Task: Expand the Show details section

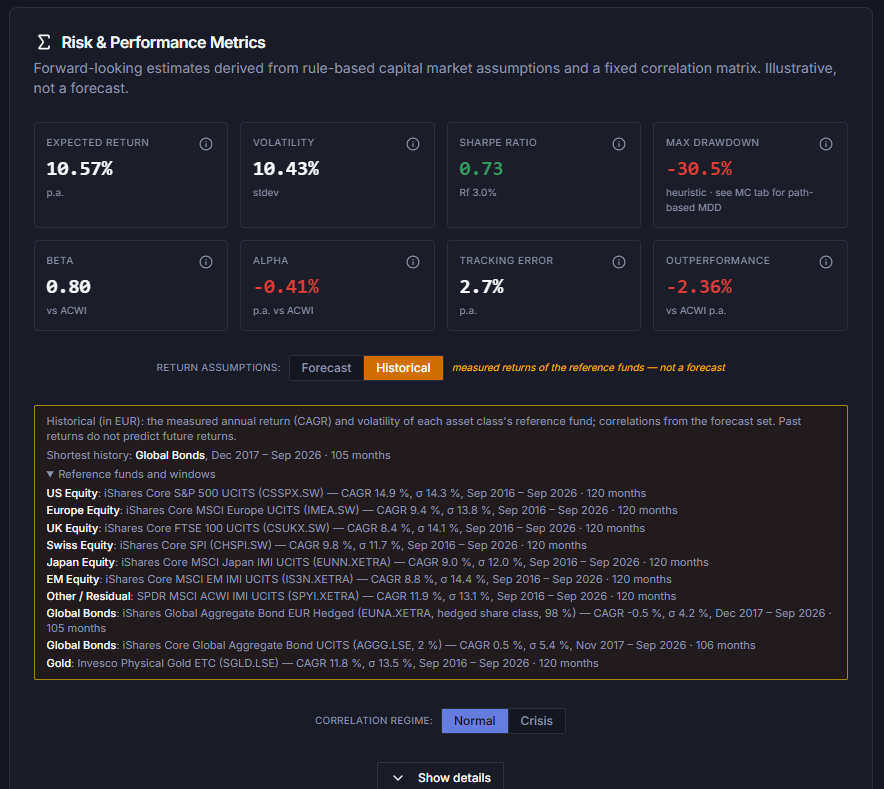Action: coord(440,777)
